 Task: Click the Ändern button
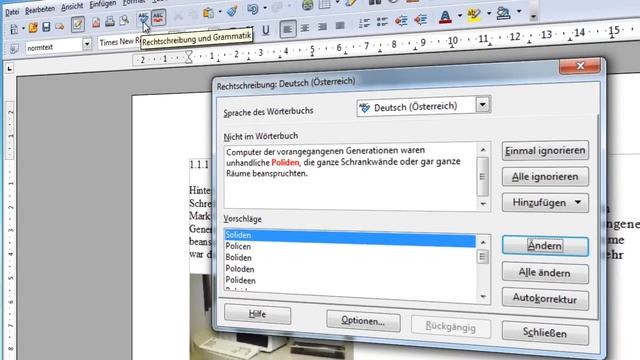545,246
